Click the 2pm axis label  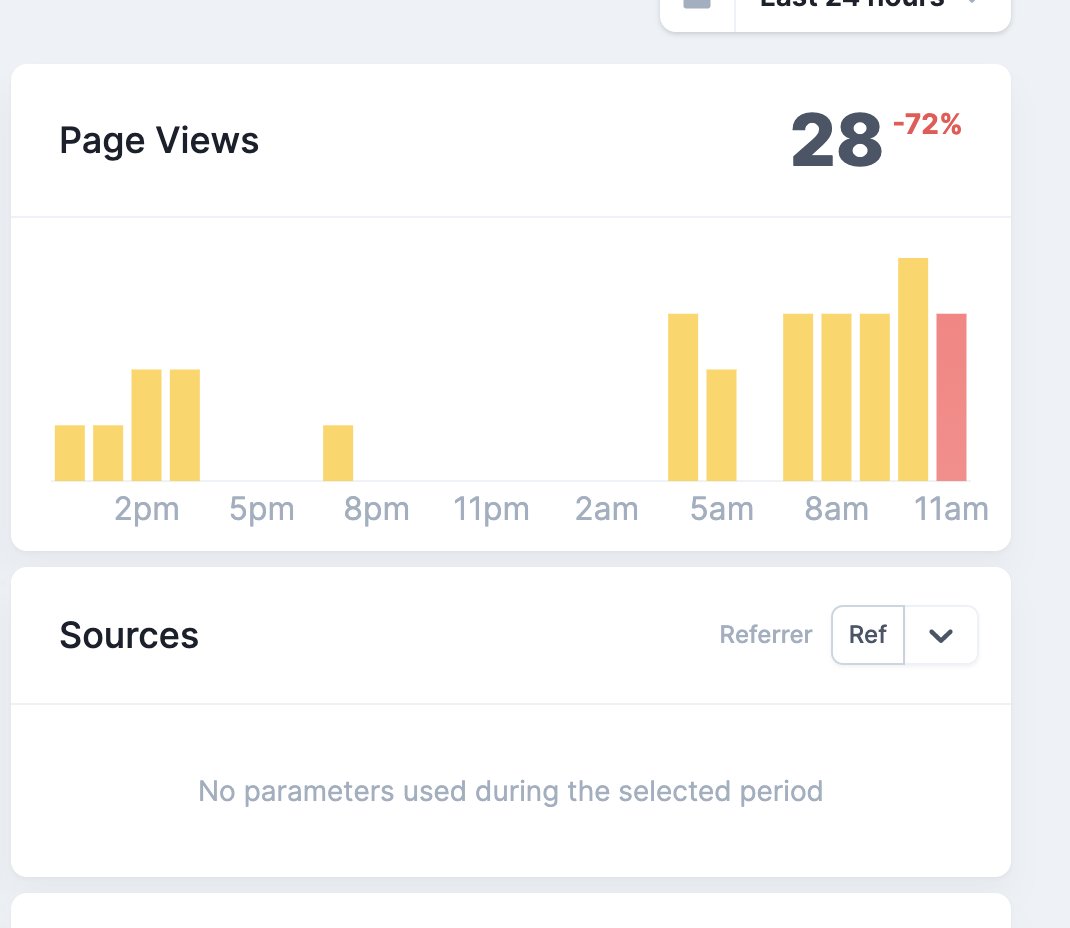[147, 509]
